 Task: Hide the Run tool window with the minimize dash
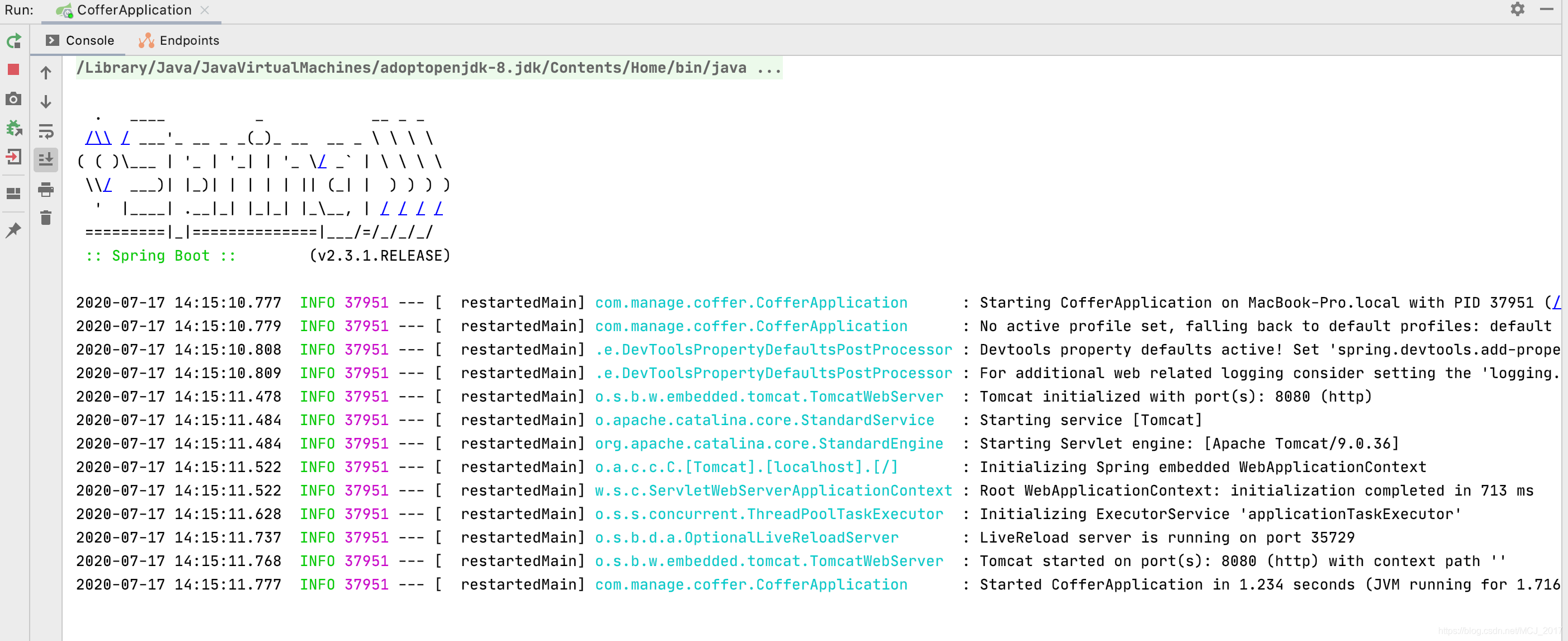click(1547, 9)
